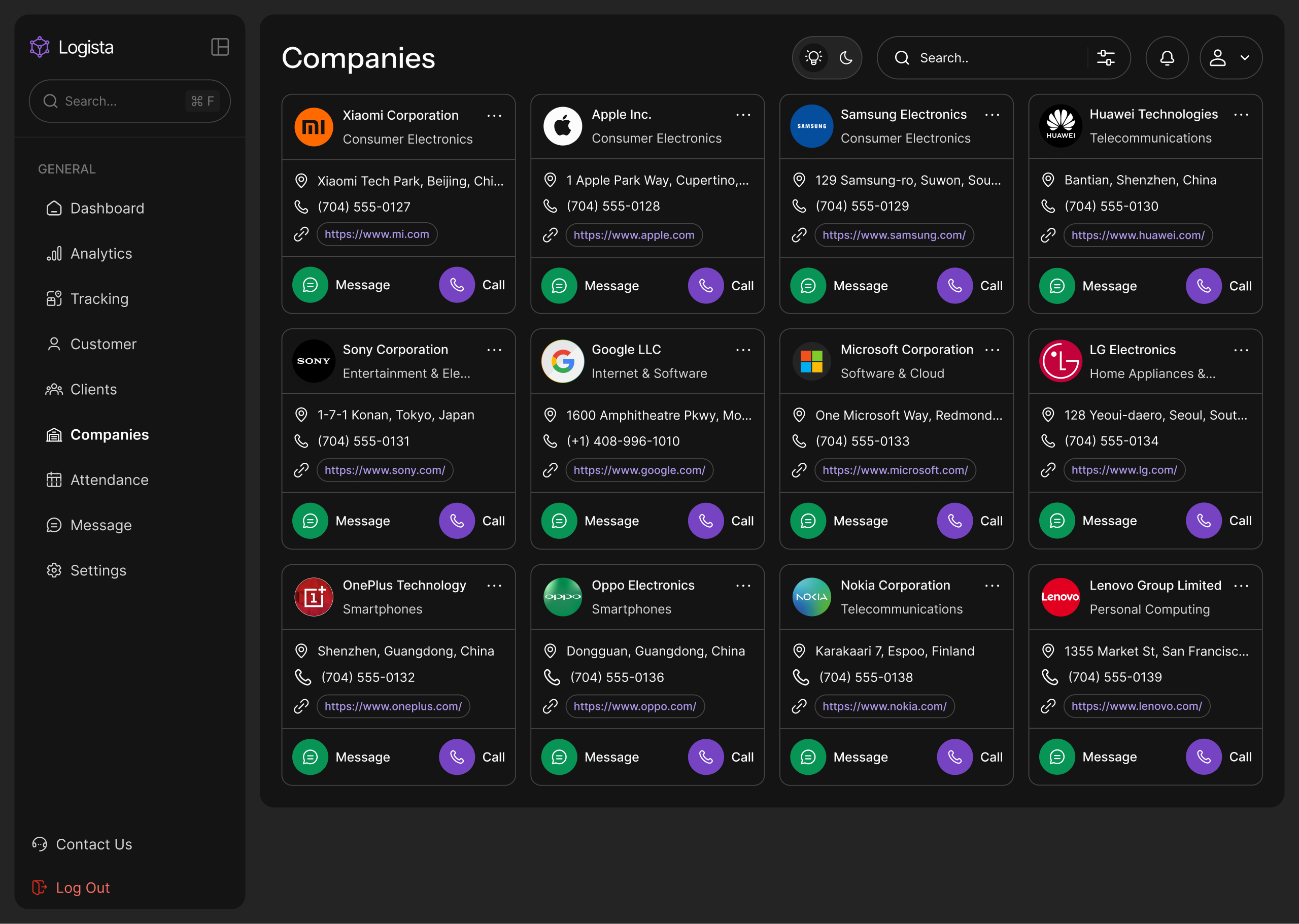This screenshot has height=924, width=1299.
Task: Open LG Electronics more options menu
Action: pos(1241,350)
